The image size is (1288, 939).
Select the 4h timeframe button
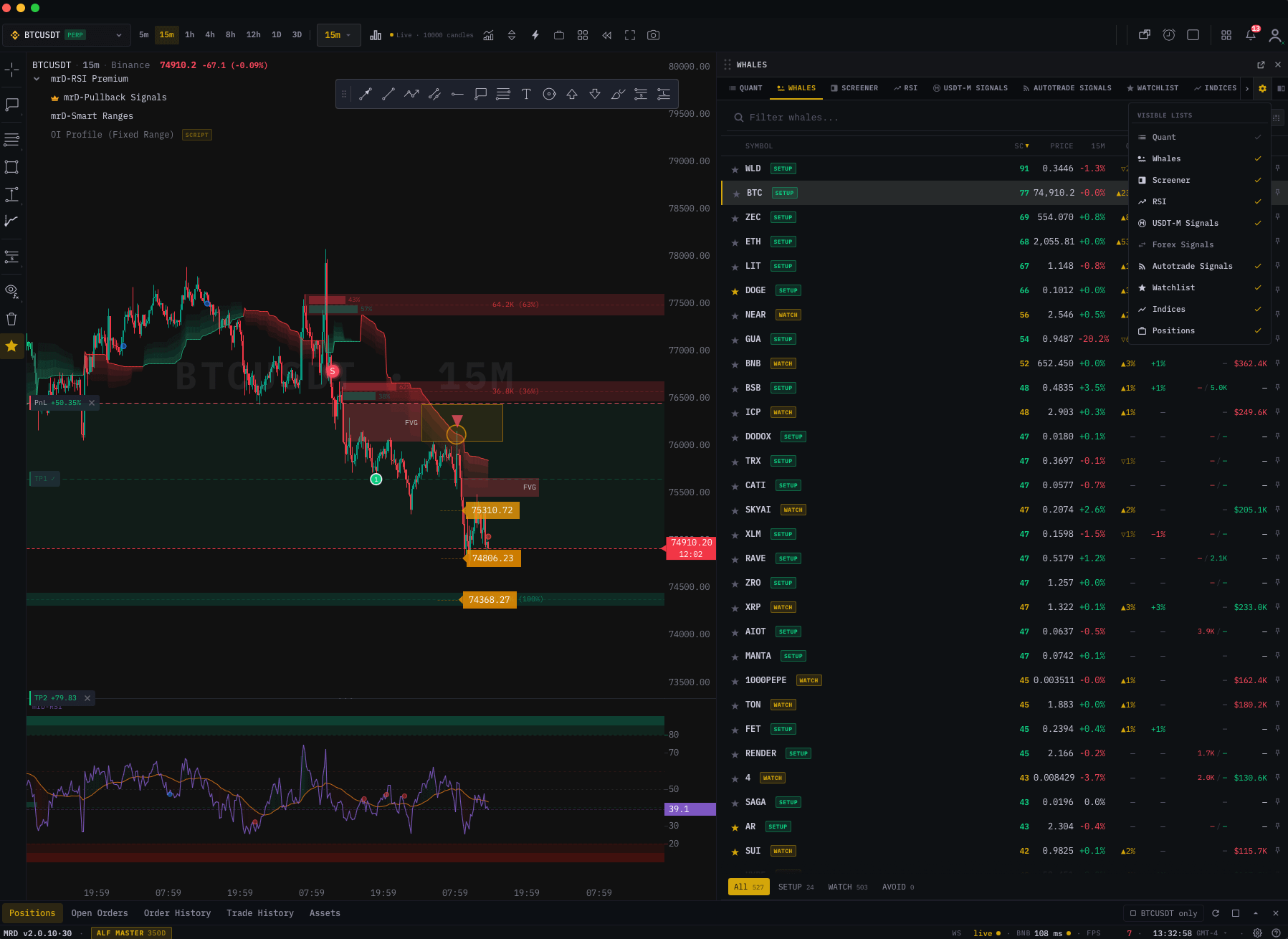pyautogui.click(x=210, y=35)
